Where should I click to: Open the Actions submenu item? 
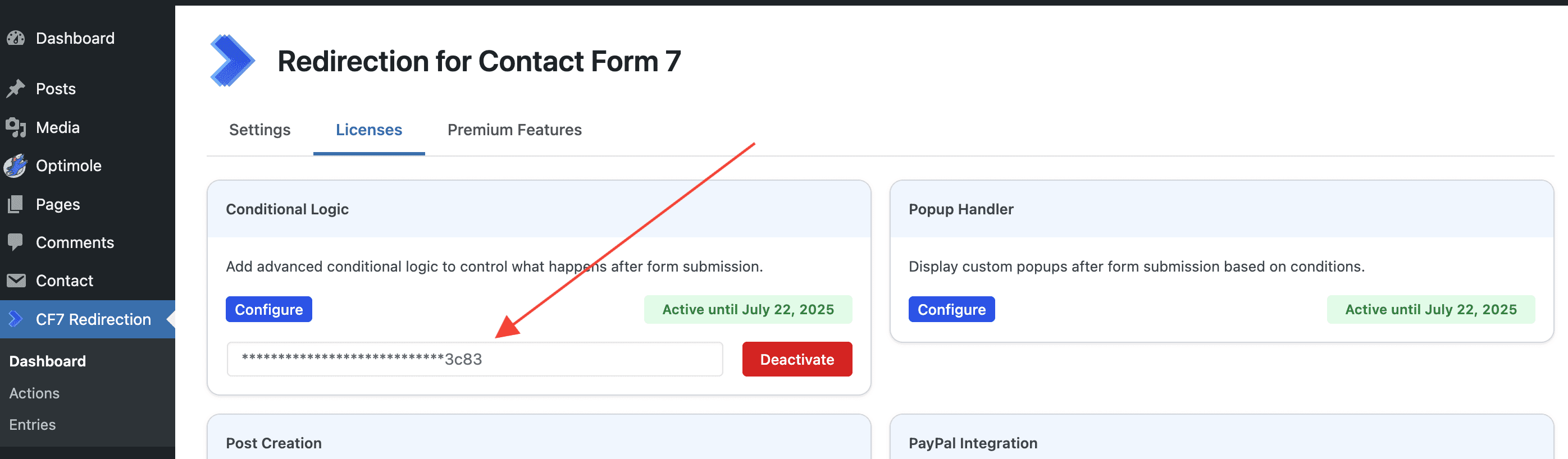tap(34, 393)
